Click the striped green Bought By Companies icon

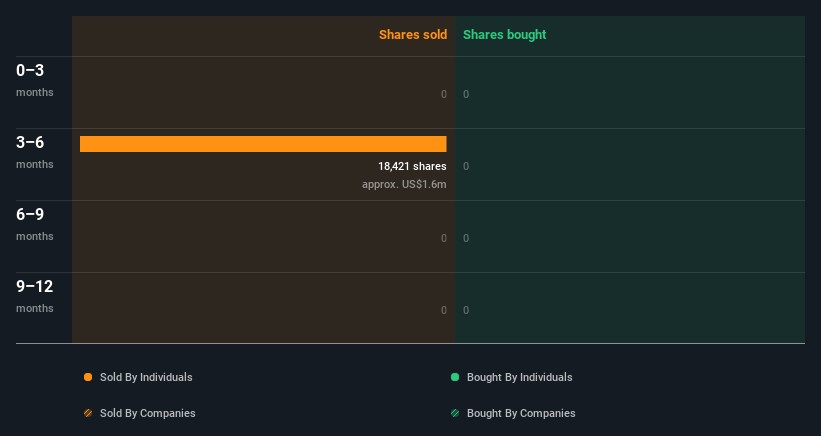click(x=455, y=413)
